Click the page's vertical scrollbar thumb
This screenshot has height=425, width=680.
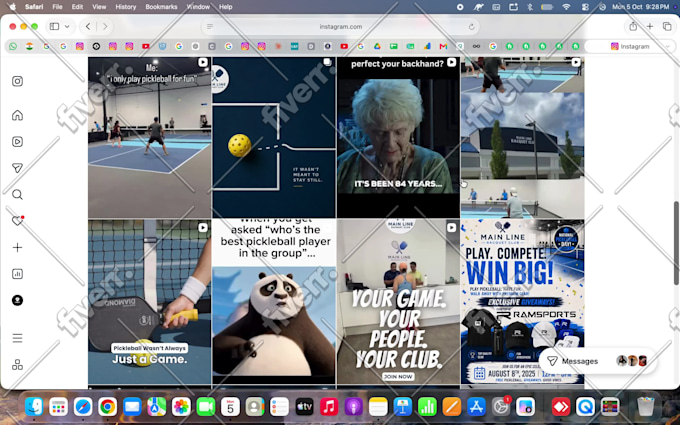[676, 243]
